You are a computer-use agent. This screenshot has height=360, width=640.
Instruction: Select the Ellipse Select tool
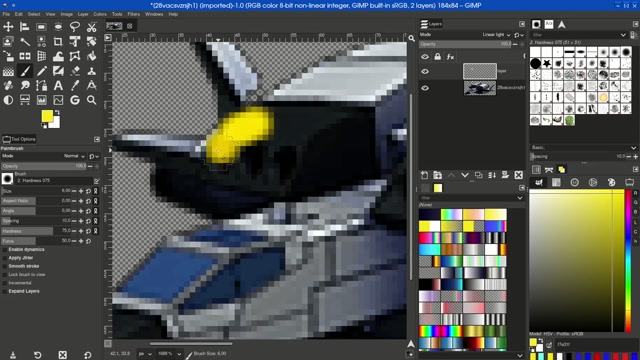(58, 27)
